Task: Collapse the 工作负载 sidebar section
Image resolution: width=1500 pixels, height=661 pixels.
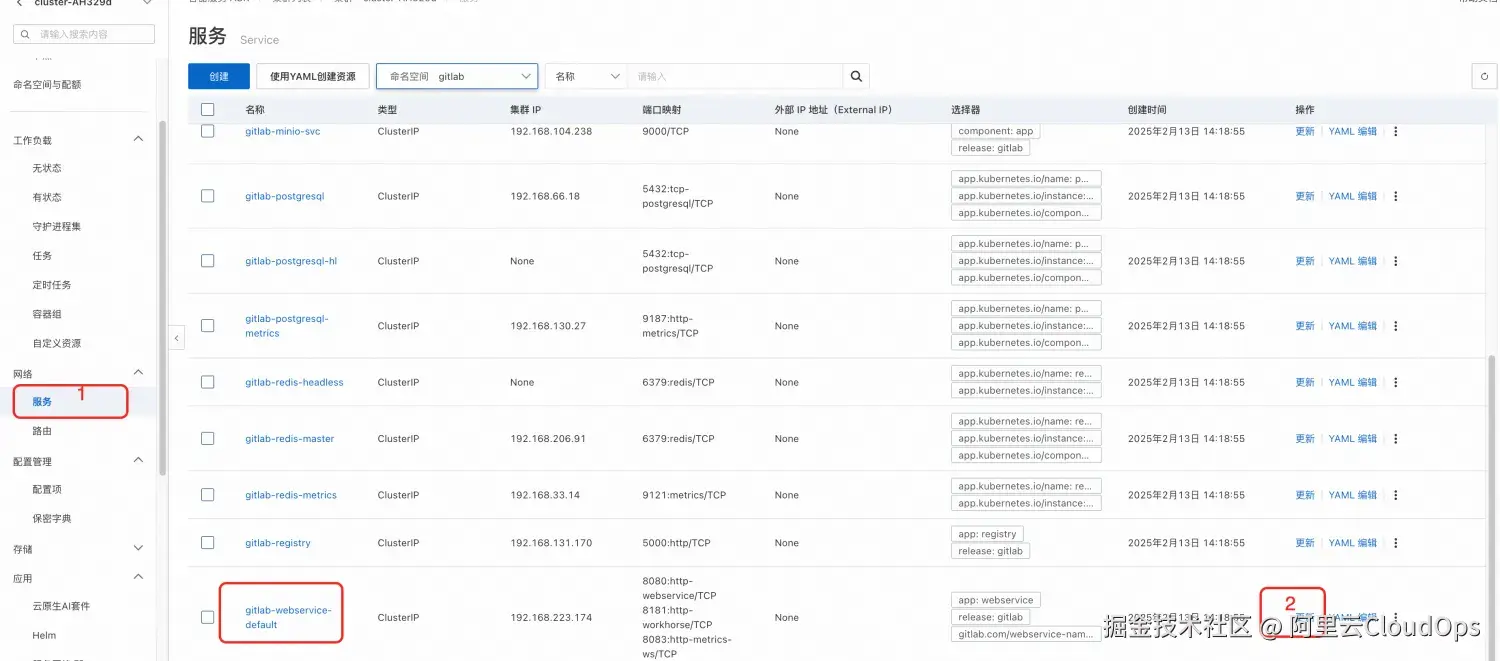Action: click(x=139, y=140)
